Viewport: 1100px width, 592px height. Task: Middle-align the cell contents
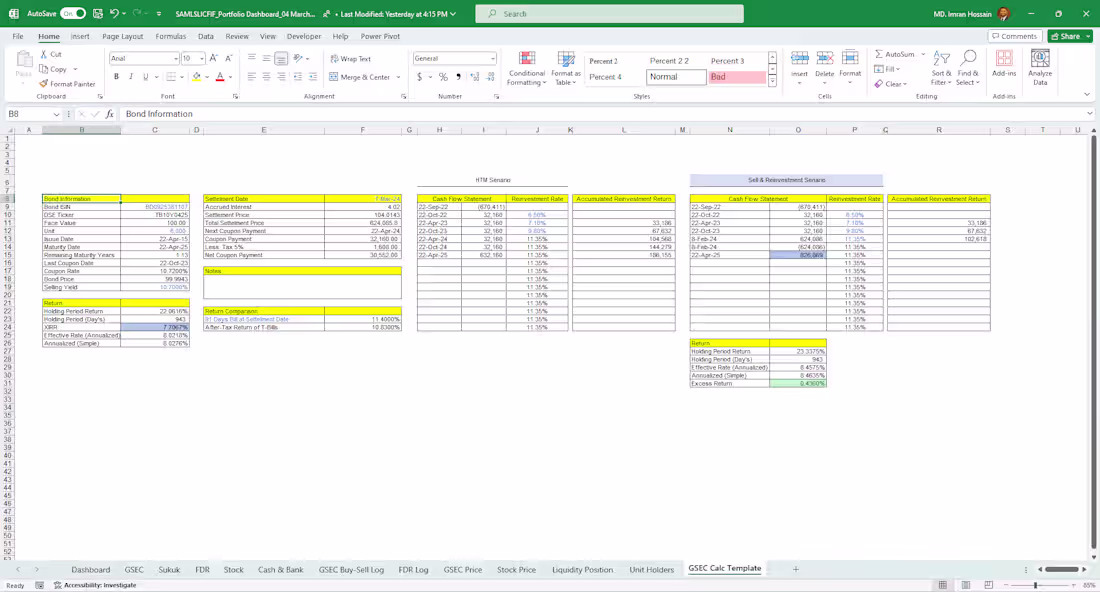[x=267, y=58]
